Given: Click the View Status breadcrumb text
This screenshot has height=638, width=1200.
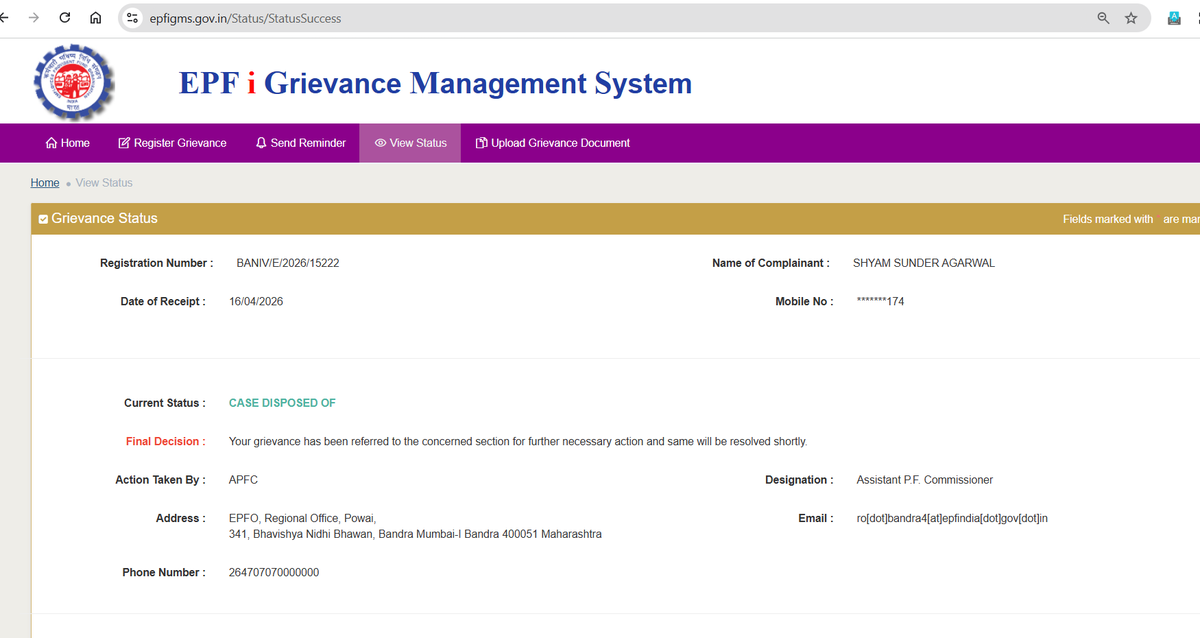Looking at the screenshot, I should (x=104, y=183).
